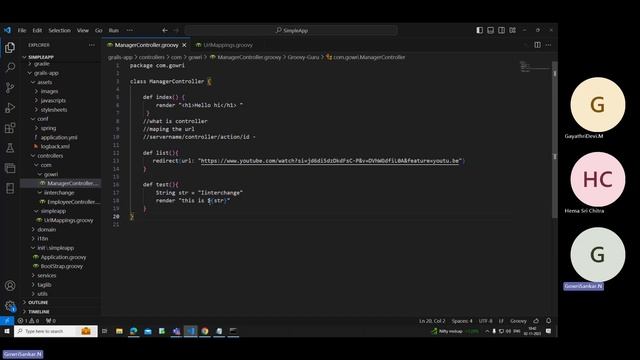Click the split editor right icon

(x=538, y=45)
